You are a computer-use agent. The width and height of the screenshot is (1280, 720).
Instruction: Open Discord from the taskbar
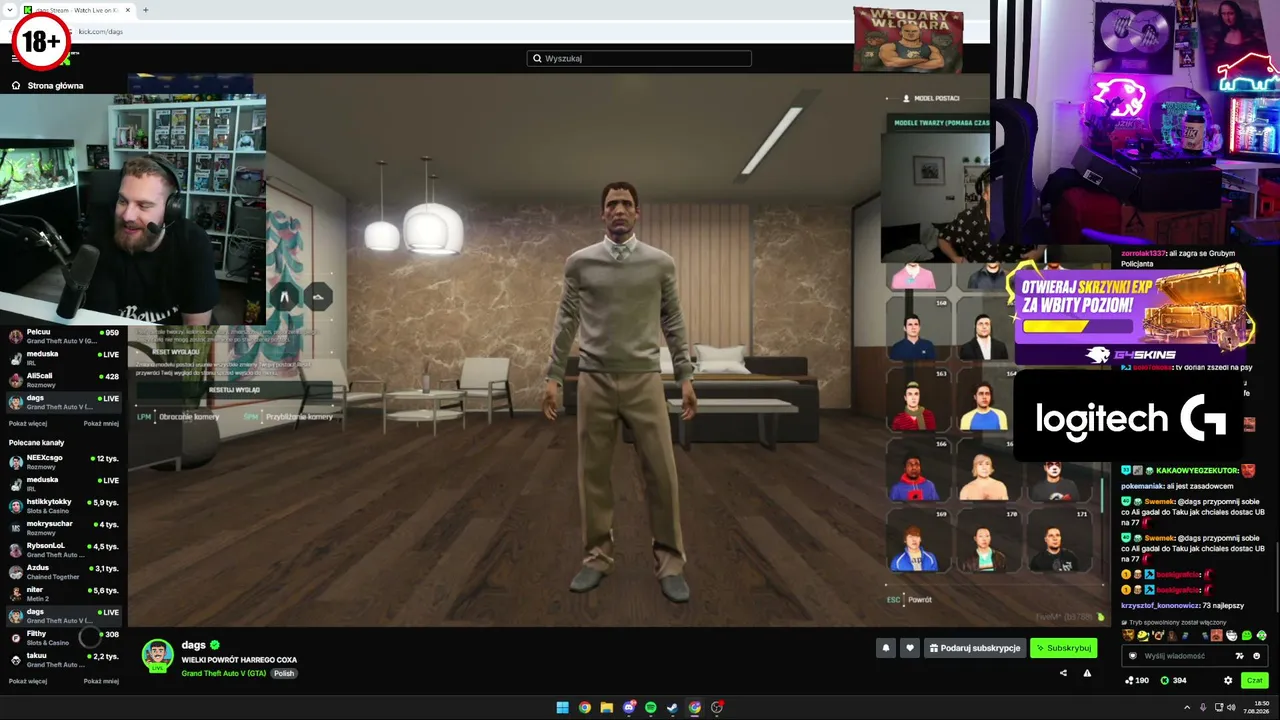(629, 707)
